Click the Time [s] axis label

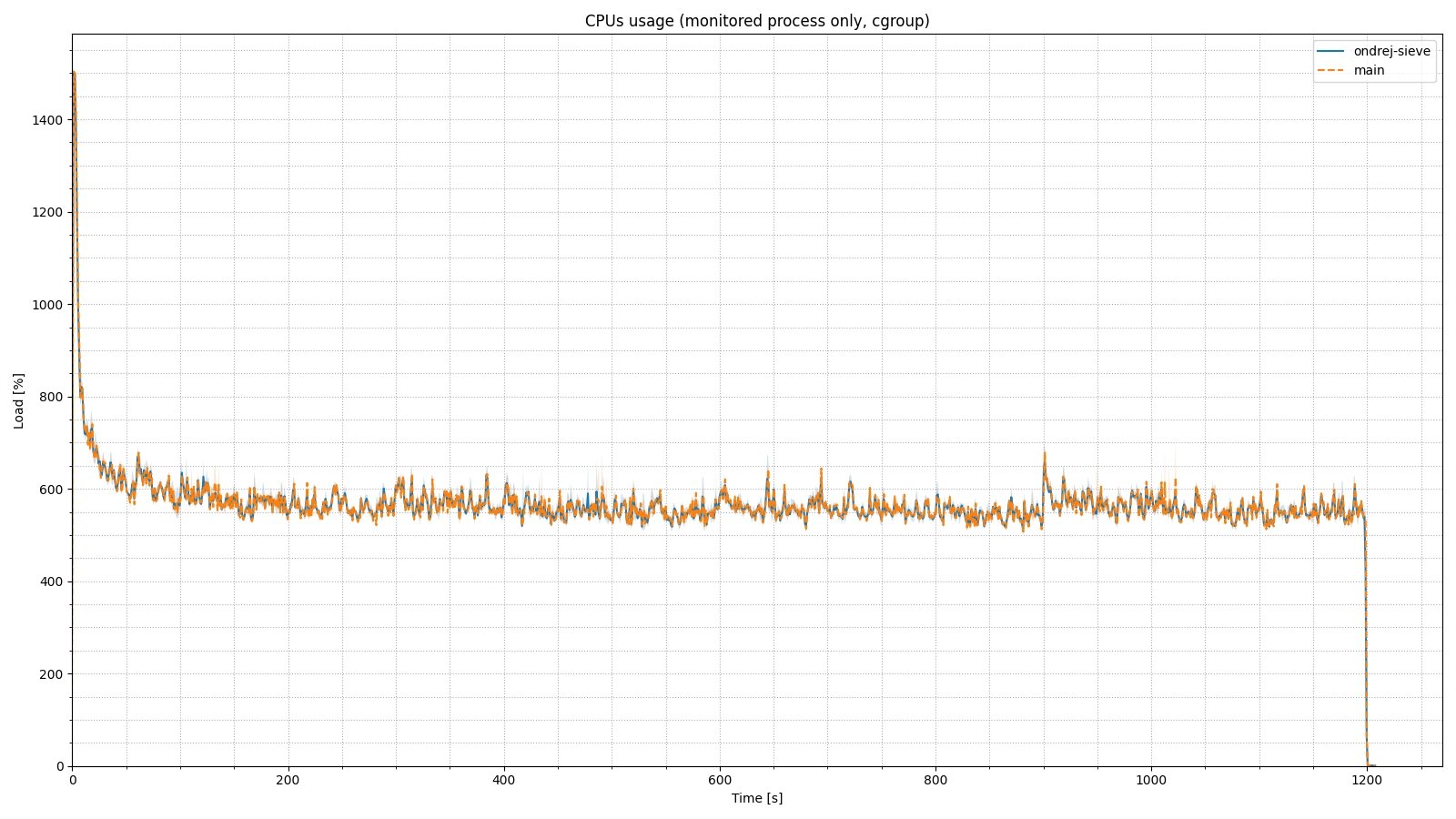click(x=757, y=798)
